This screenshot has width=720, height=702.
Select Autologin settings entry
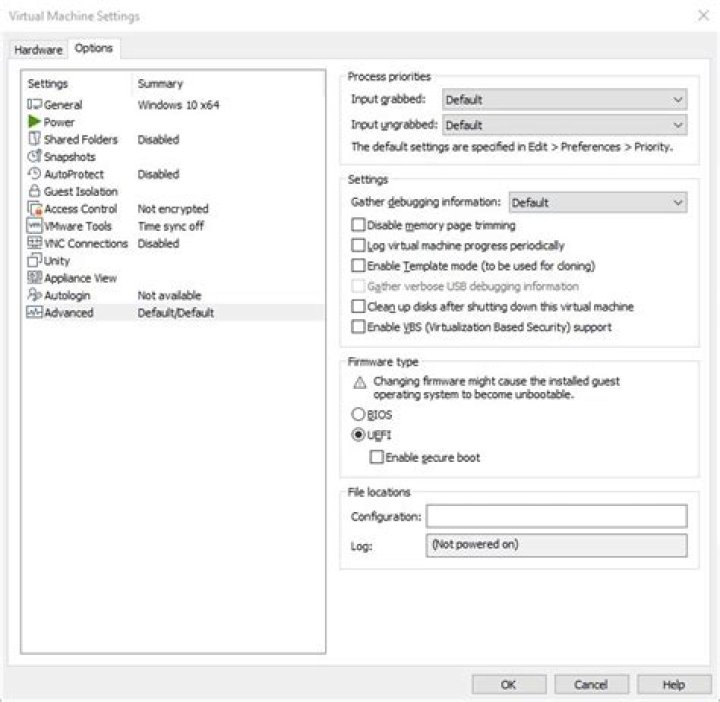click(x=67, y=295)
